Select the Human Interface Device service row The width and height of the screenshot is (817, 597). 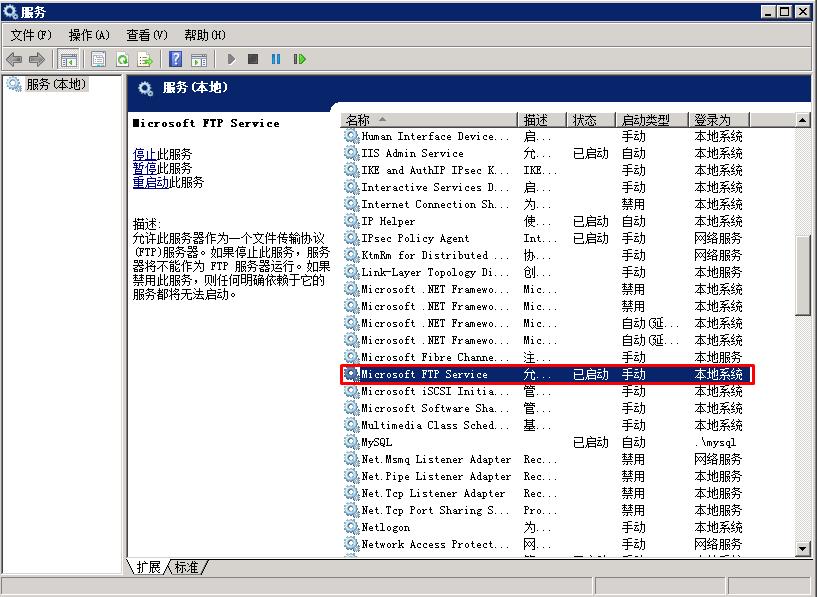tap(546, 136)
